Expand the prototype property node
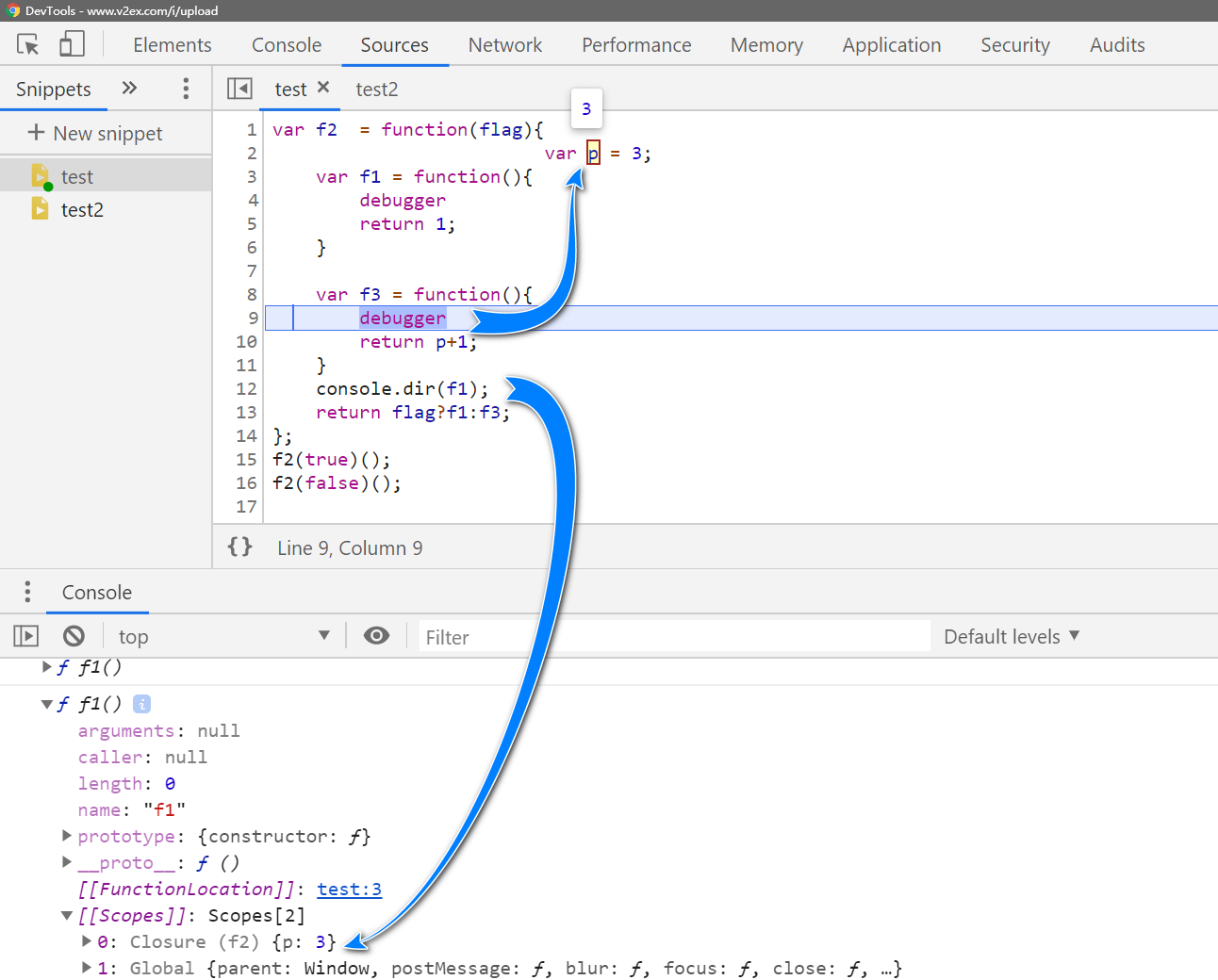This screenshot has height=980, width=1218. tap(66, 836)
